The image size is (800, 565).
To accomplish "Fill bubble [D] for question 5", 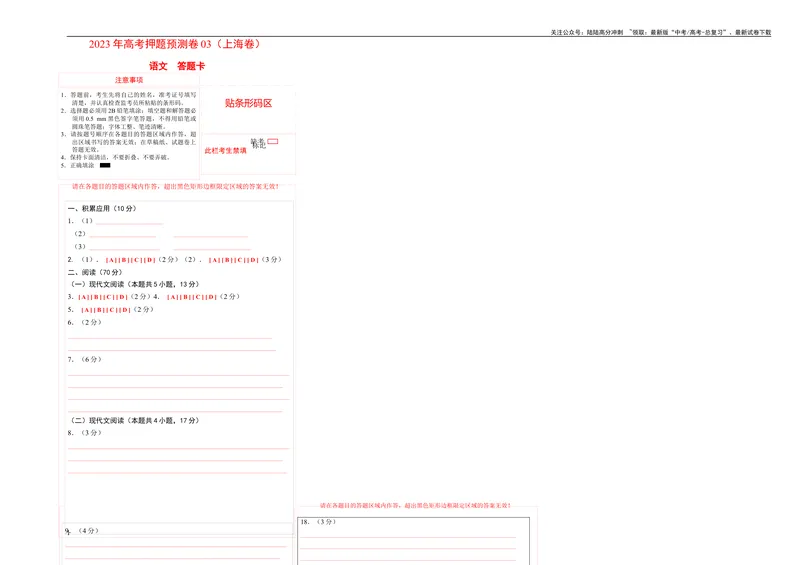I will pyautogui.click(x=125, y=310).
